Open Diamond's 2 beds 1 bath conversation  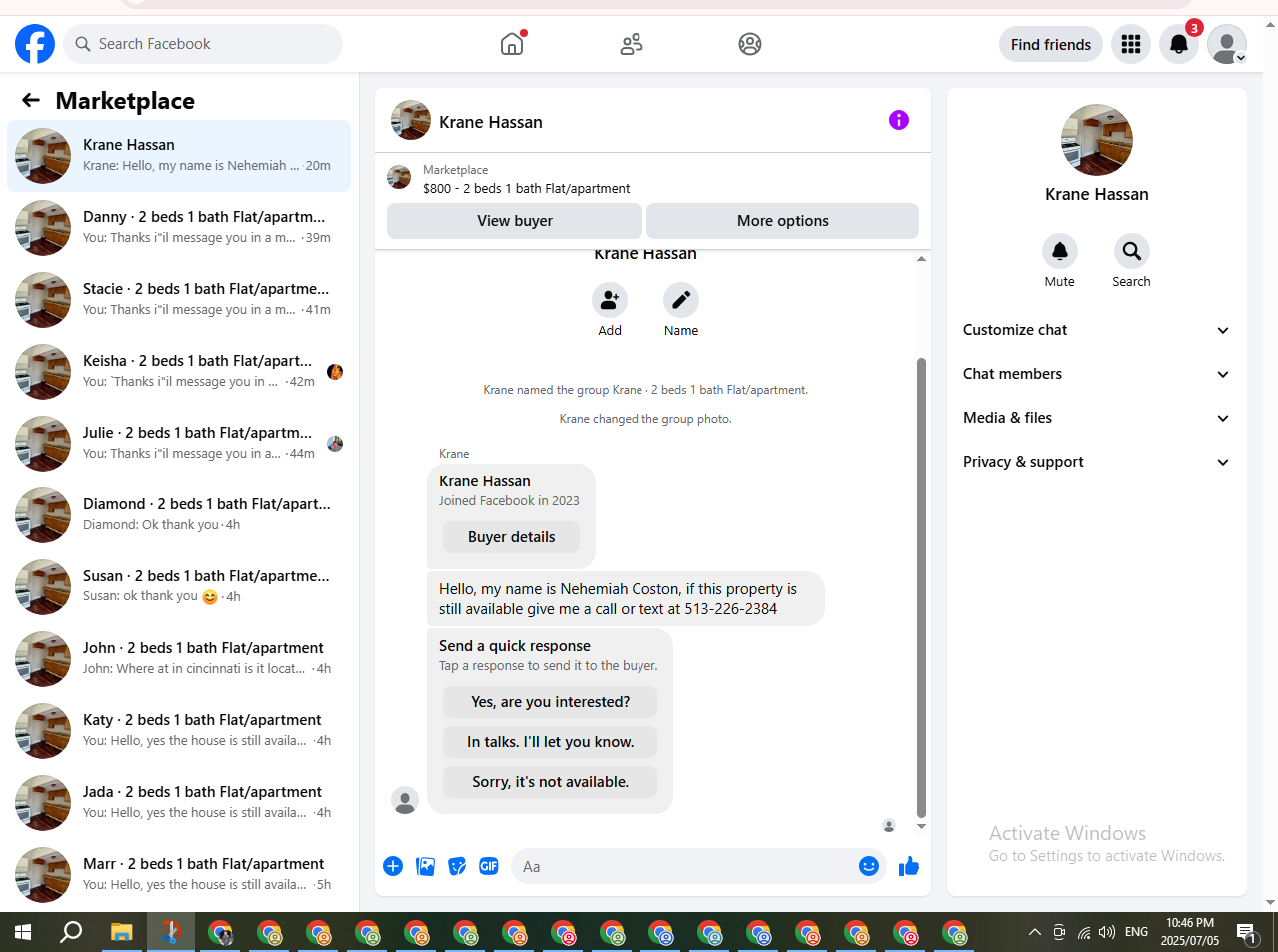[179, 515]
